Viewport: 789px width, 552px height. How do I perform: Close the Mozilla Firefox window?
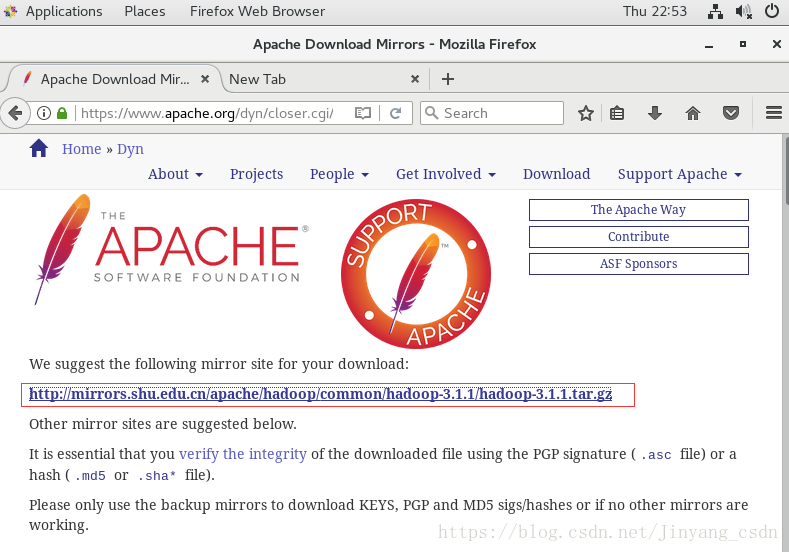776,44
